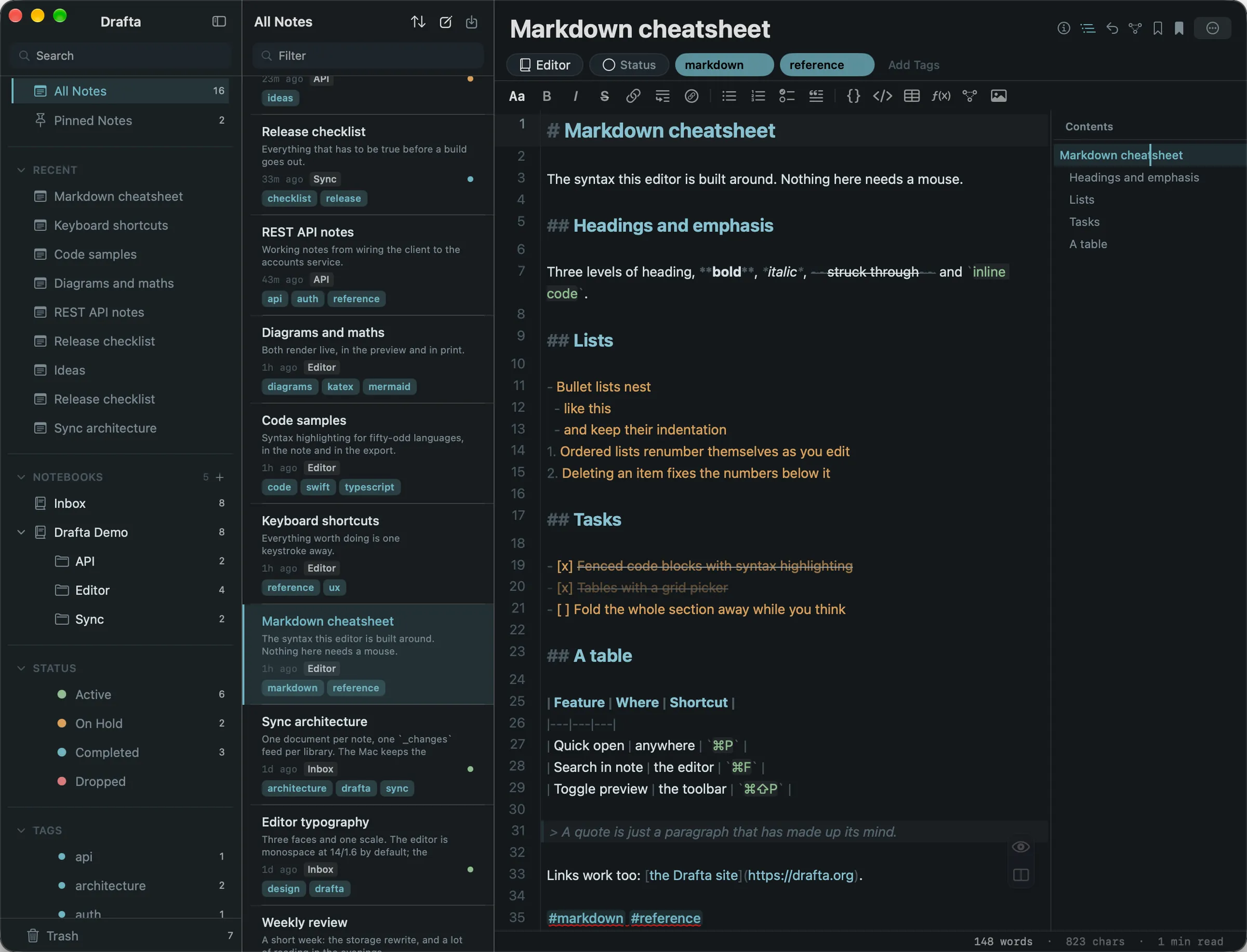Jump to A table in Contents
Screen dimensions: 1247x952
point(1087,244)
